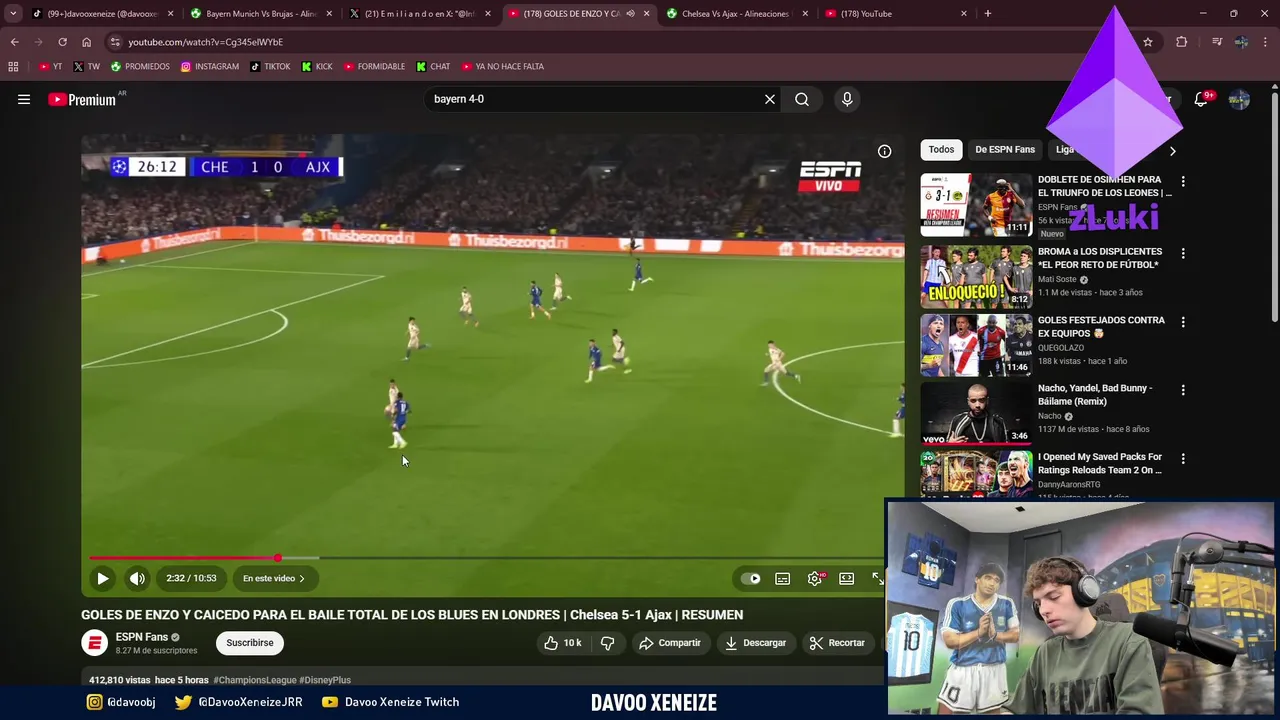This screenshot has width=1280, height=720.
Task: Go to browser home page icon
Action: click(86, 42)
